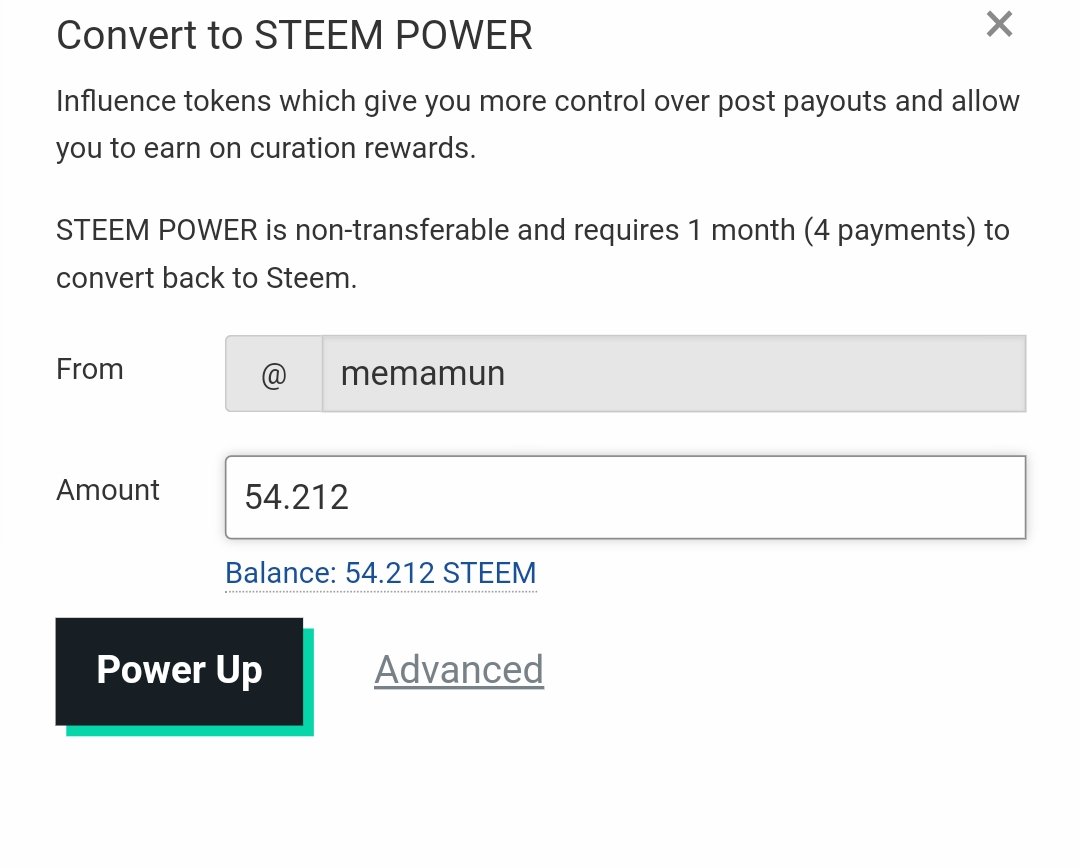1080x868 pixels.
Task: Select the Amount label
Action: tap(108, 490)
